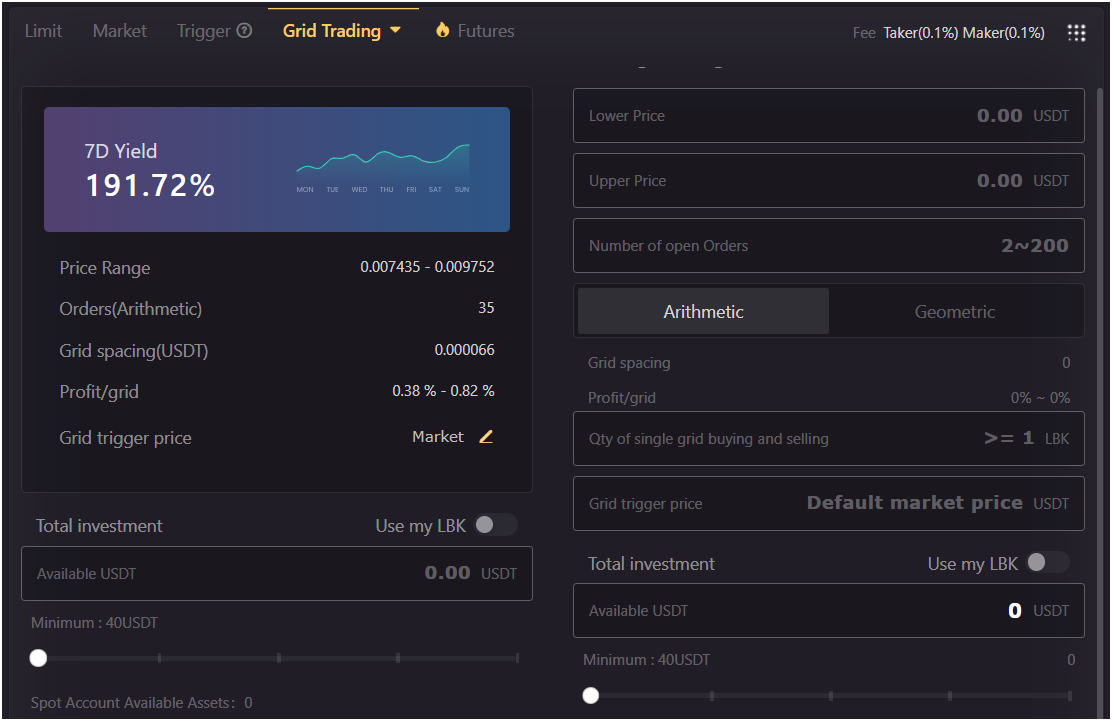Click the Upper Price input field
This screenshot has height=721, width=1112.
[x=828, y=180]
